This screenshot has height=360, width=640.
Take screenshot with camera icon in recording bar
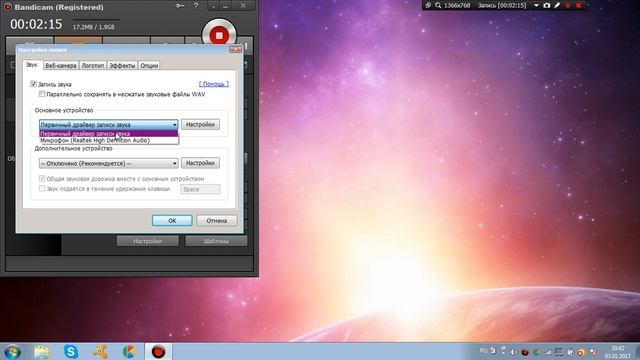547,5
